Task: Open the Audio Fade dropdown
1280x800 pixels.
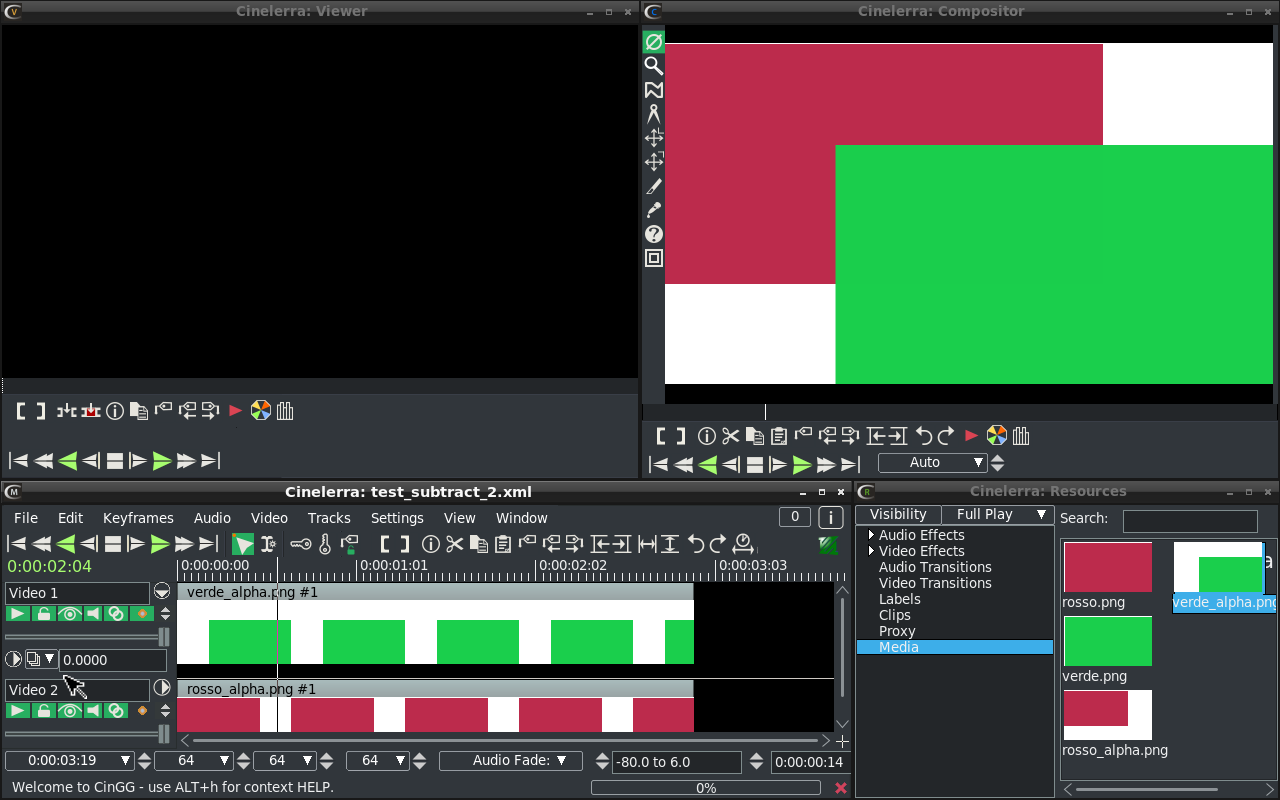Action: pyautogui.click(x=511, y=761)
